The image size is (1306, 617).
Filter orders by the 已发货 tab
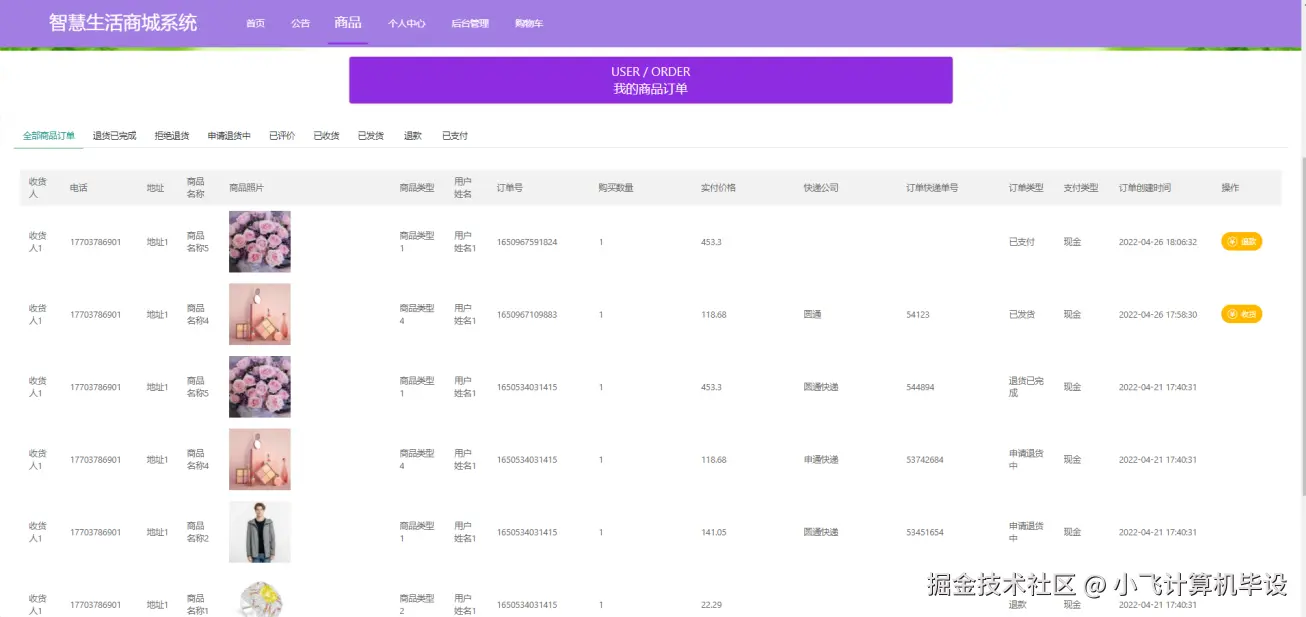(371, 136)
